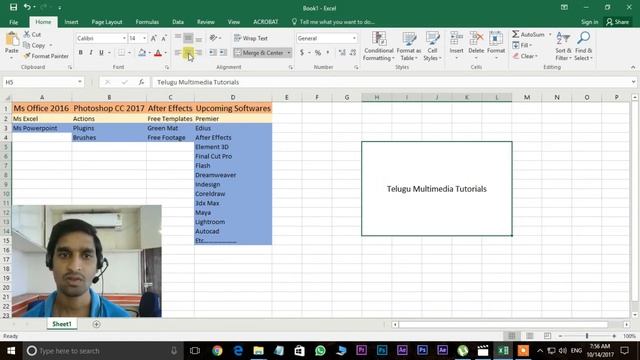Screen dimensions: 640x360
Task: Align text to the left
Action: (178, 53)
